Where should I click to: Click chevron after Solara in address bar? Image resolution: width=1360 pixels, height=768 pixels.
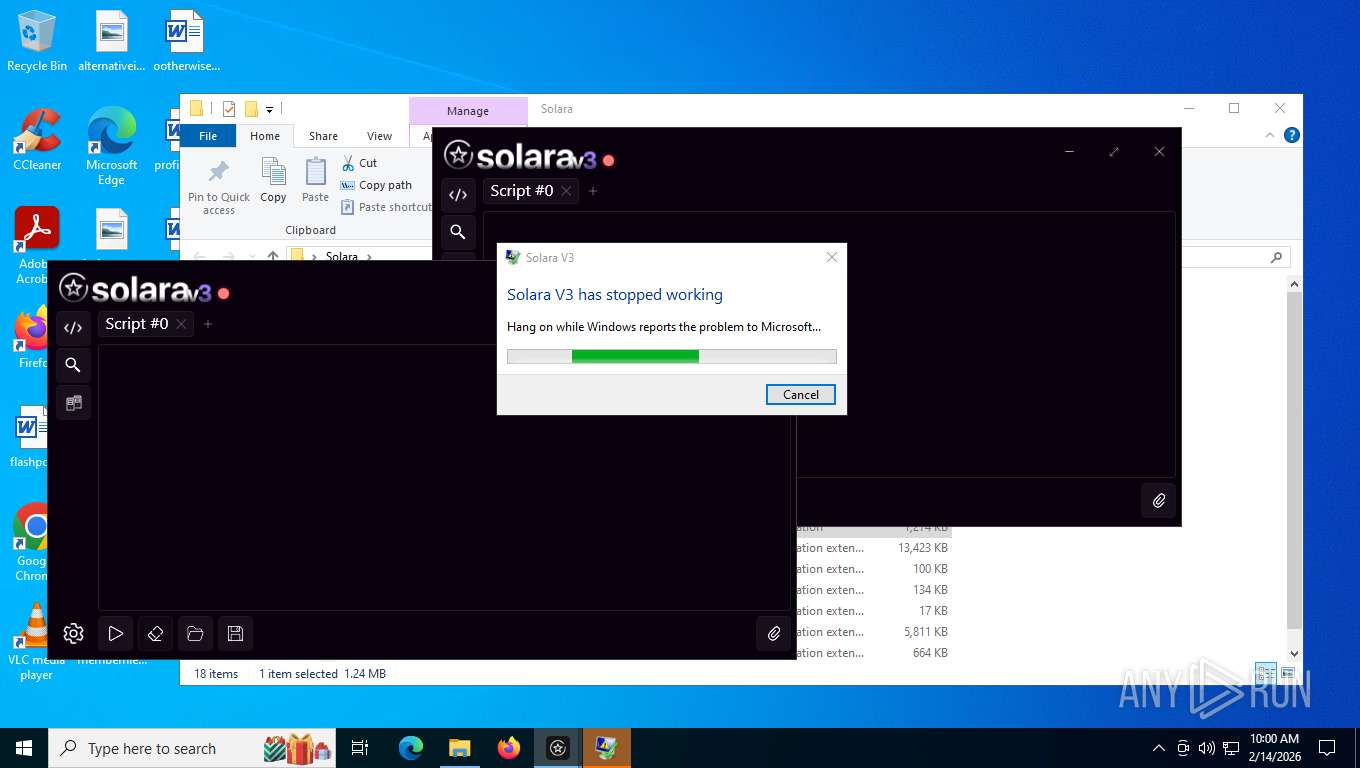click(368, 257)
